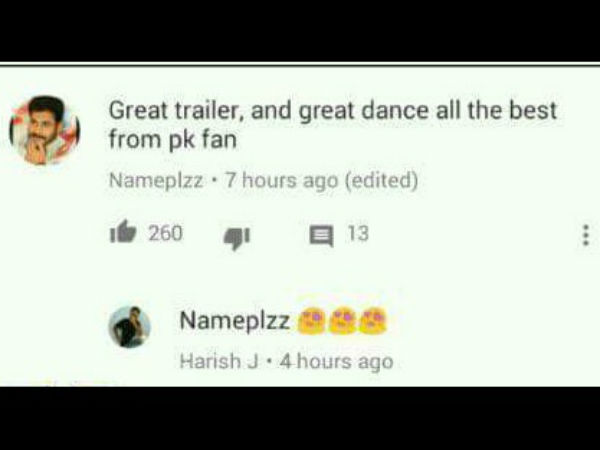Open Harish J's round profile picture
The width and height of the screenshot is (600, 450).
[x=129, y=327]
